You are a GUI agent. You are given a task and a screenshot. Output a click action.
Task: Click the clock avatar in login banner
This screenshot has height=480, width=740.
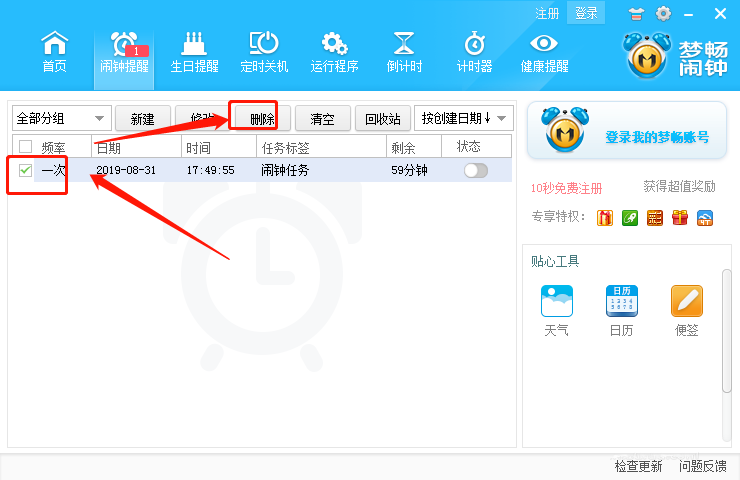[565, 130]
